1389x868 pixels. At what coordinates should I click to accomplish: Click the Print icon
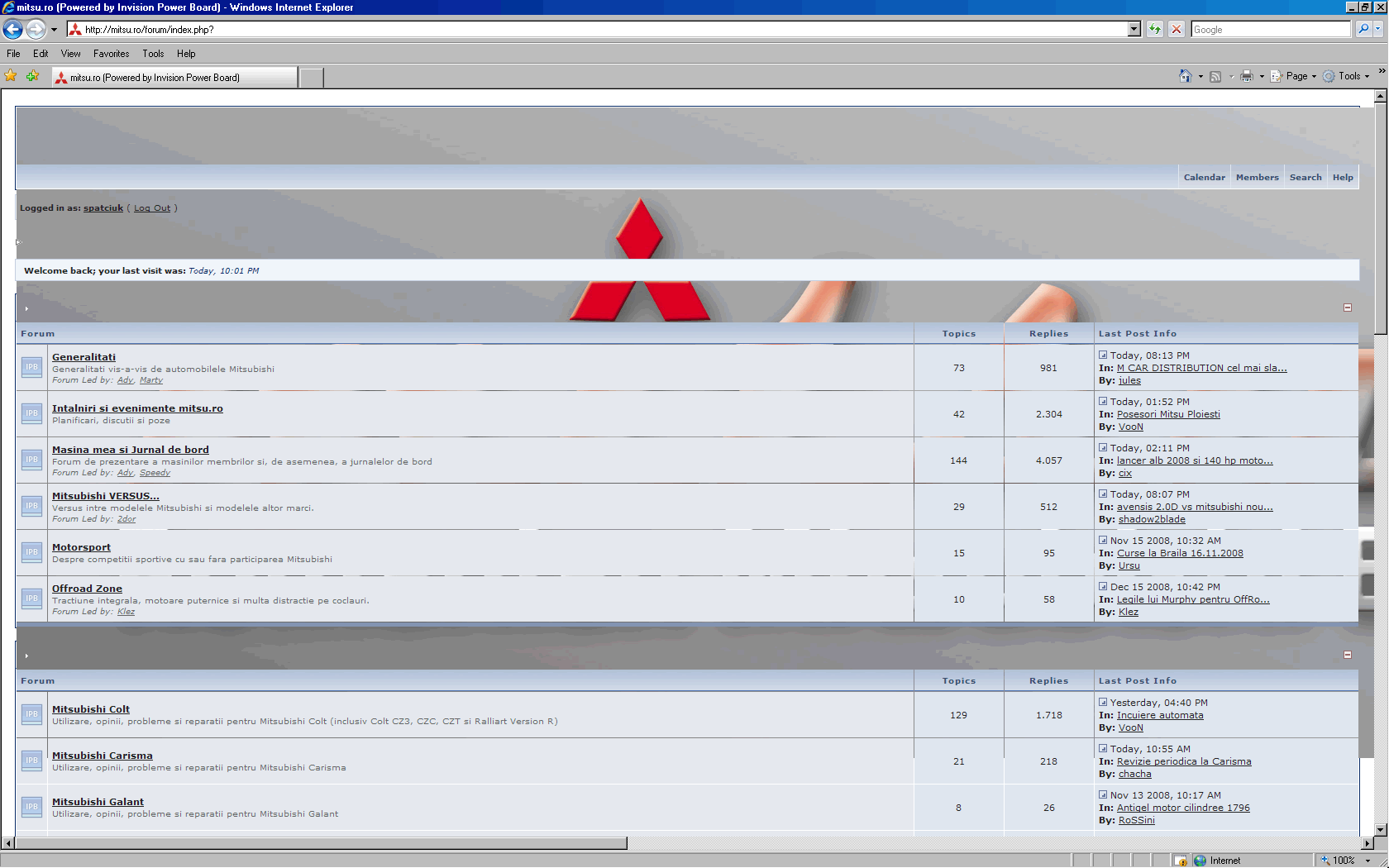pos(1247,76)
